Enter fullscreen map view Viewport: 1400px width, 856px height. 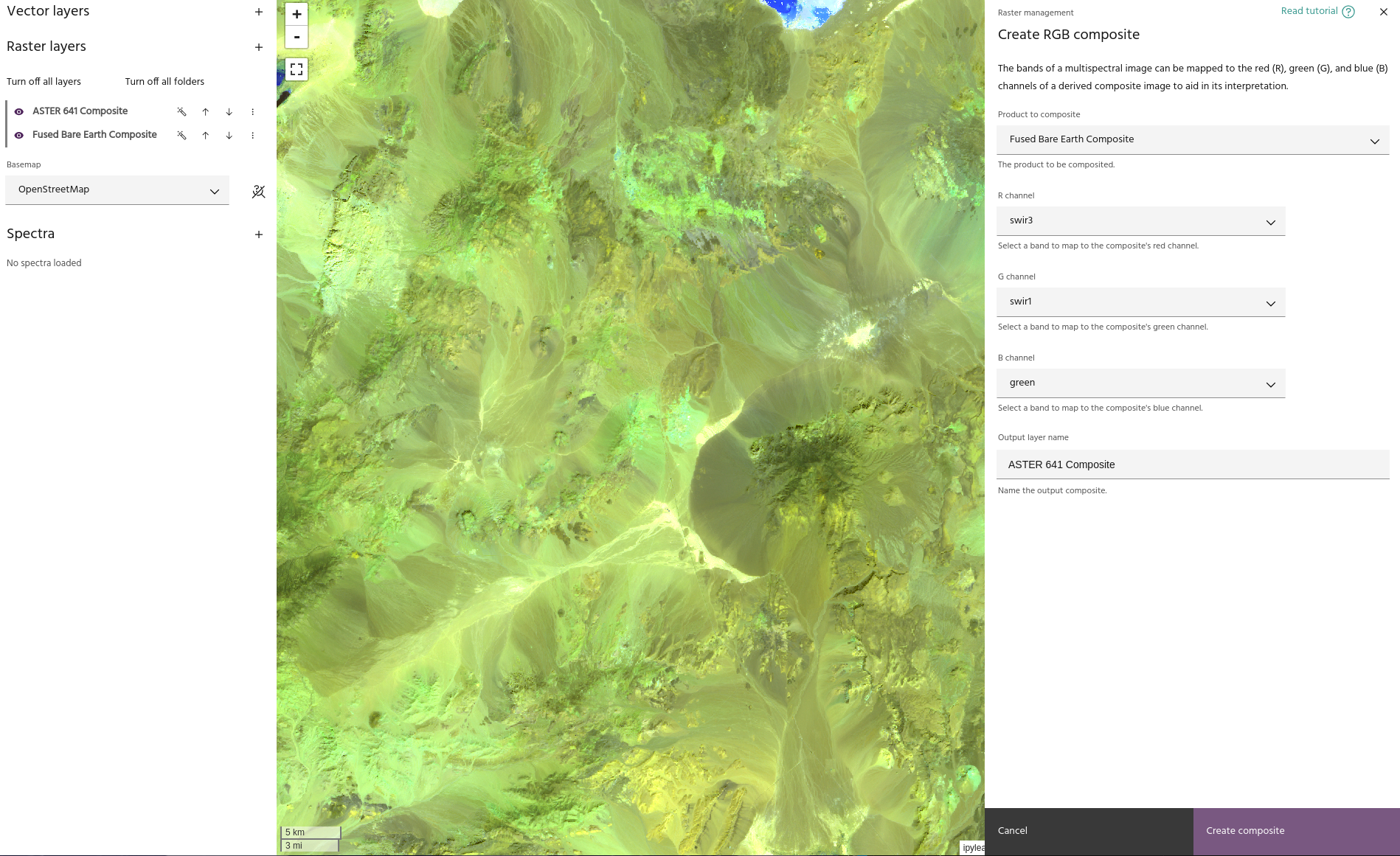(x=297, y=69)
